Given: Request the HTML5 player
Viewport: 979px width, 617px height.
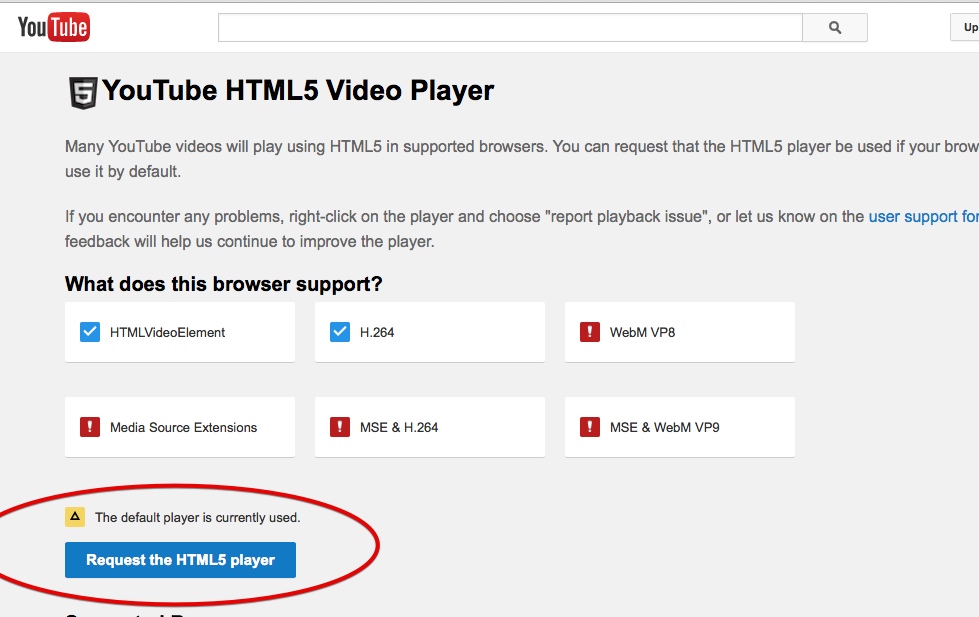Looking at the screenshot, I should click(180, 560).
